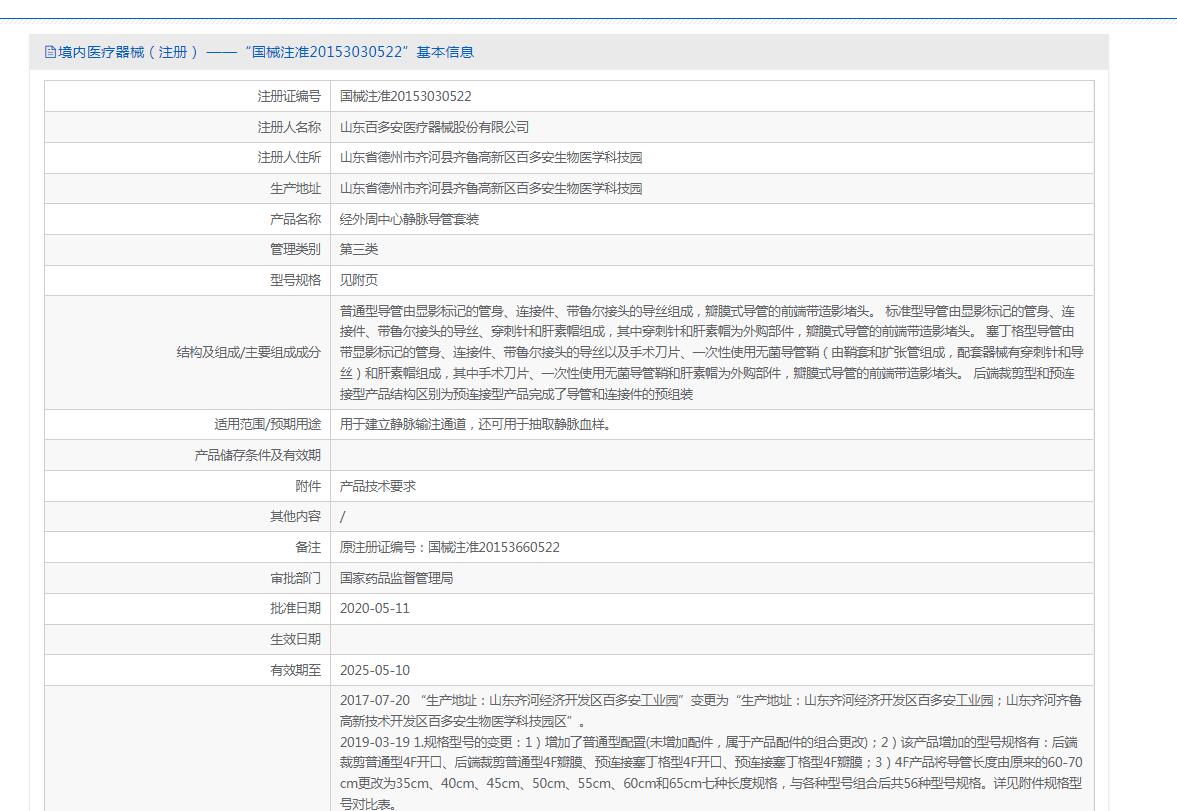
Task: Click the 其他内容 label cell
Action: pyautogui.click(x=188, y=517)
